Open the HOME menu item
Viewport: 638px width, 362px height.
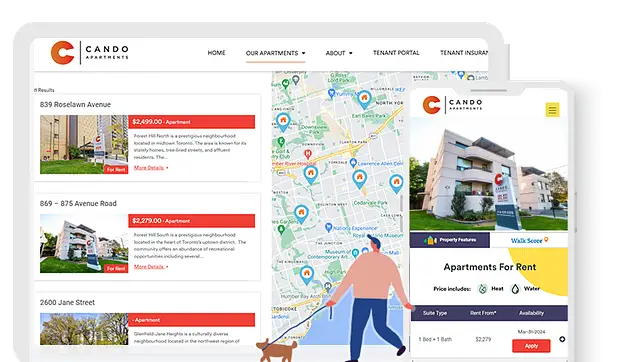click(216, 53)
